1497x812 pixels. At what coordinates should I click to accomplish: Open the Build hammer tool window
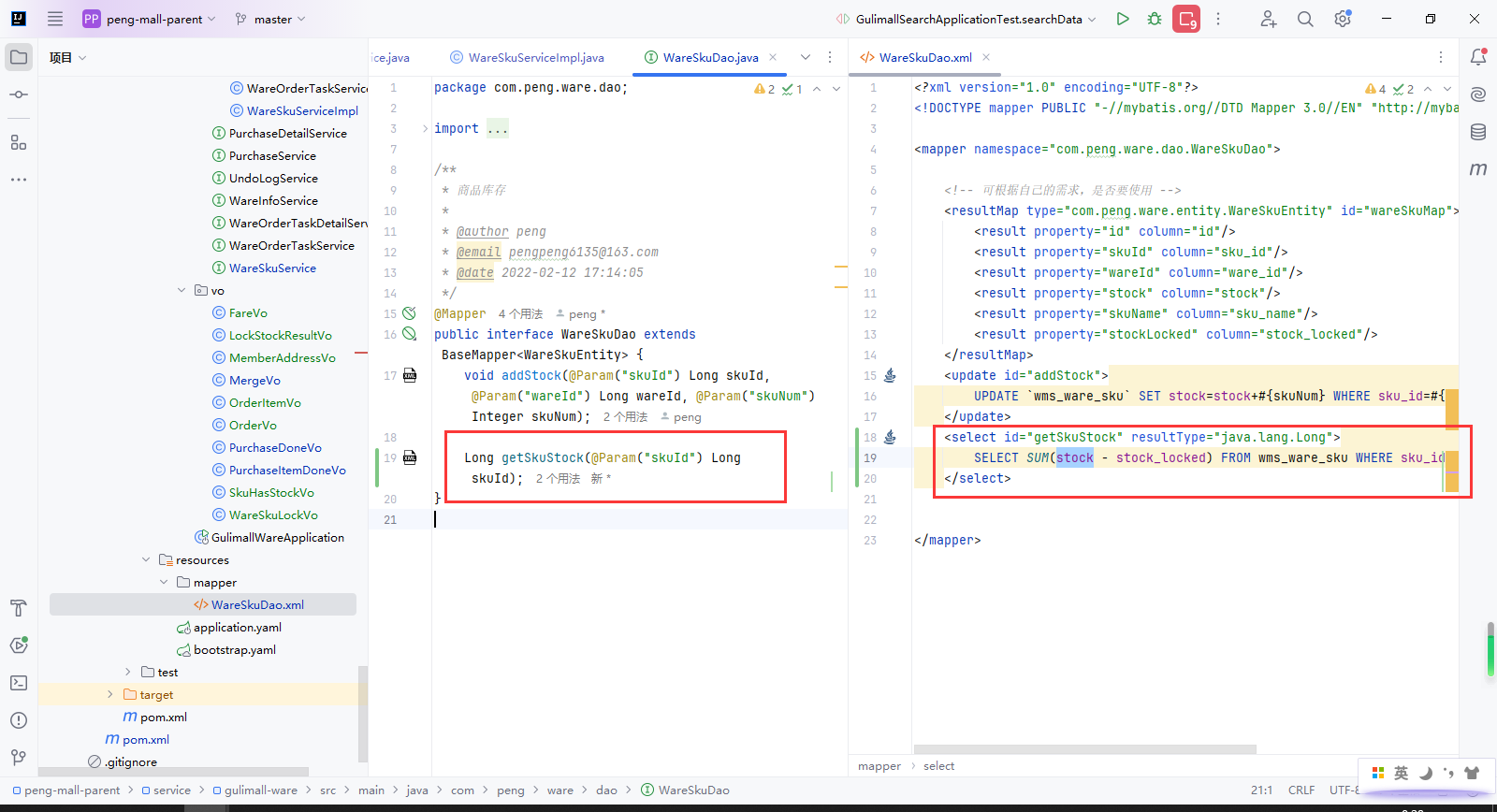(19, 608)
